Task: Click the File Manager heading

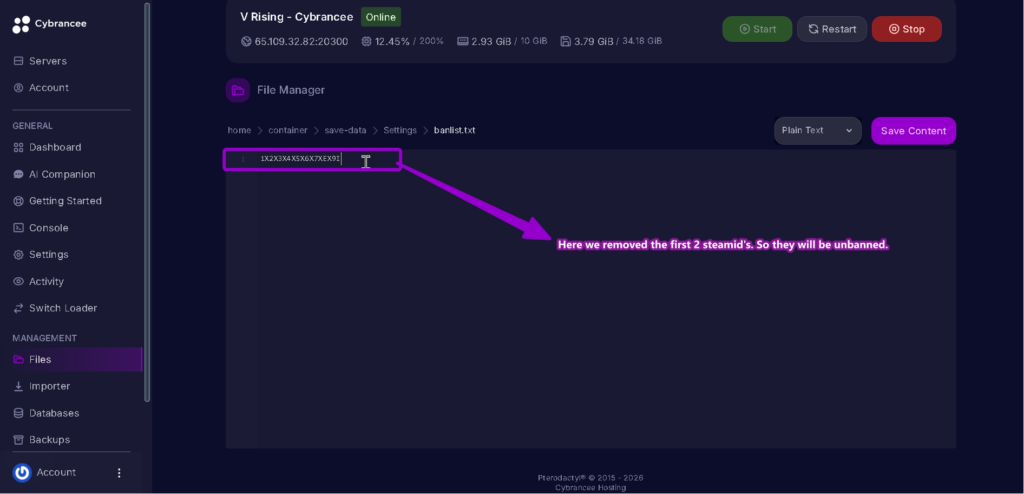Action: pyautogui.click(x=291, y=90)
